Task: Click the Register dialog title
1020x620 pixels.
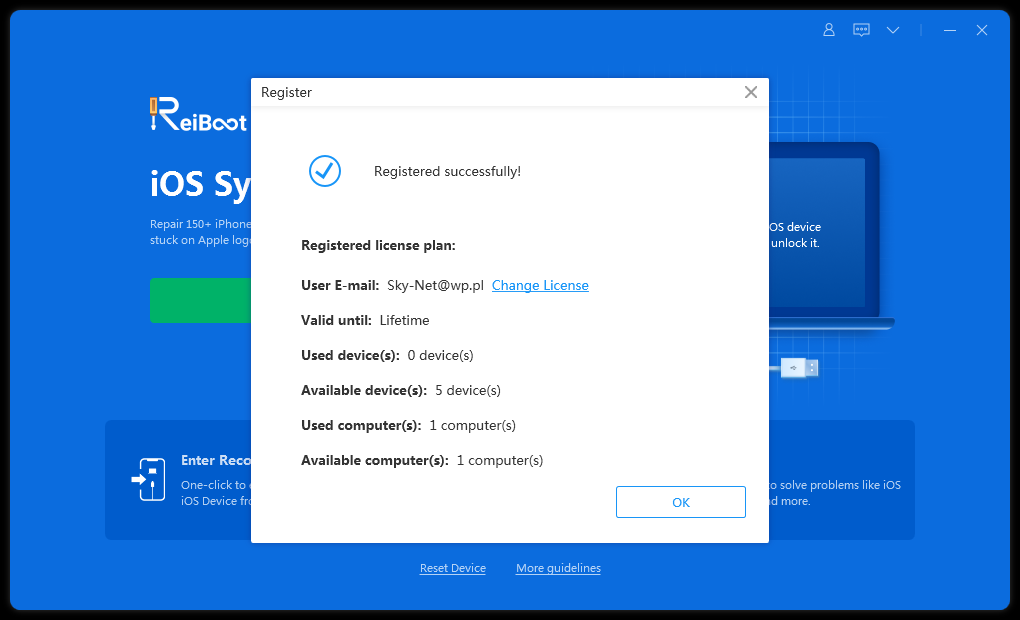Action: pos(286,92)
